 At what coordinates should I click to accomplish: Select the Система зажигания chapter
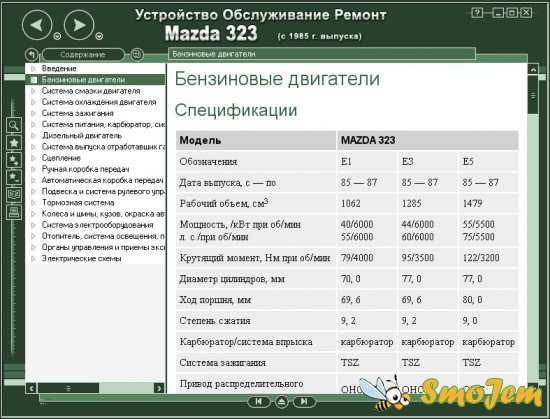[x=78, y=113]
